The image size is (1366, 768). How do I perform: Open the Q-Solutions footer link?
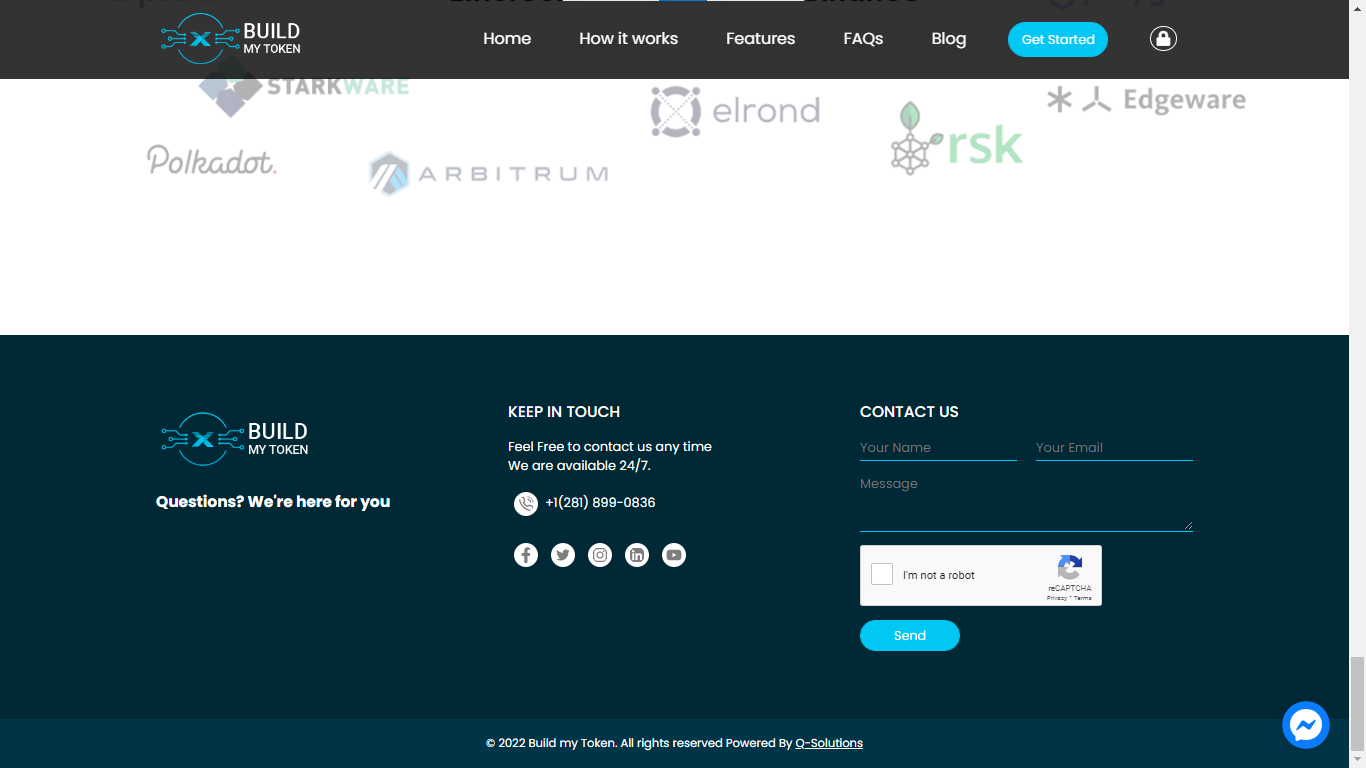point(829,743)
